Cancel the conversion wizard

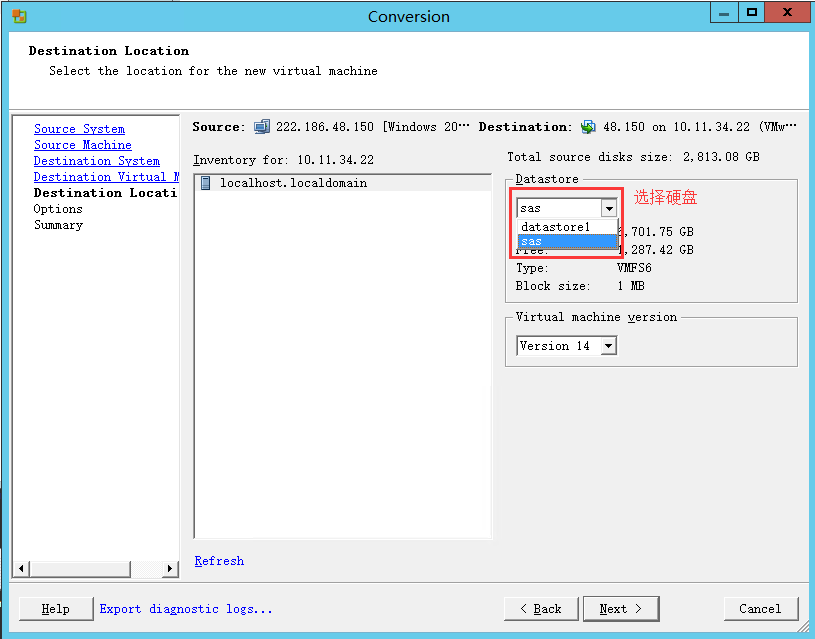pyautogui.click(x=761, y=609)
